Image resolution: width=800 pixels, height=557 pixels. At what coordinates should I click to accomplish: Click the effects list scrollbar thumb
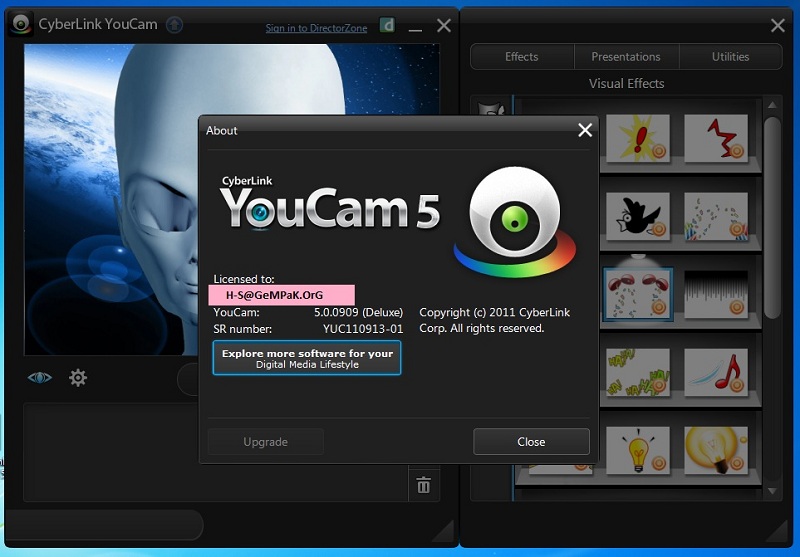(772, 218)
